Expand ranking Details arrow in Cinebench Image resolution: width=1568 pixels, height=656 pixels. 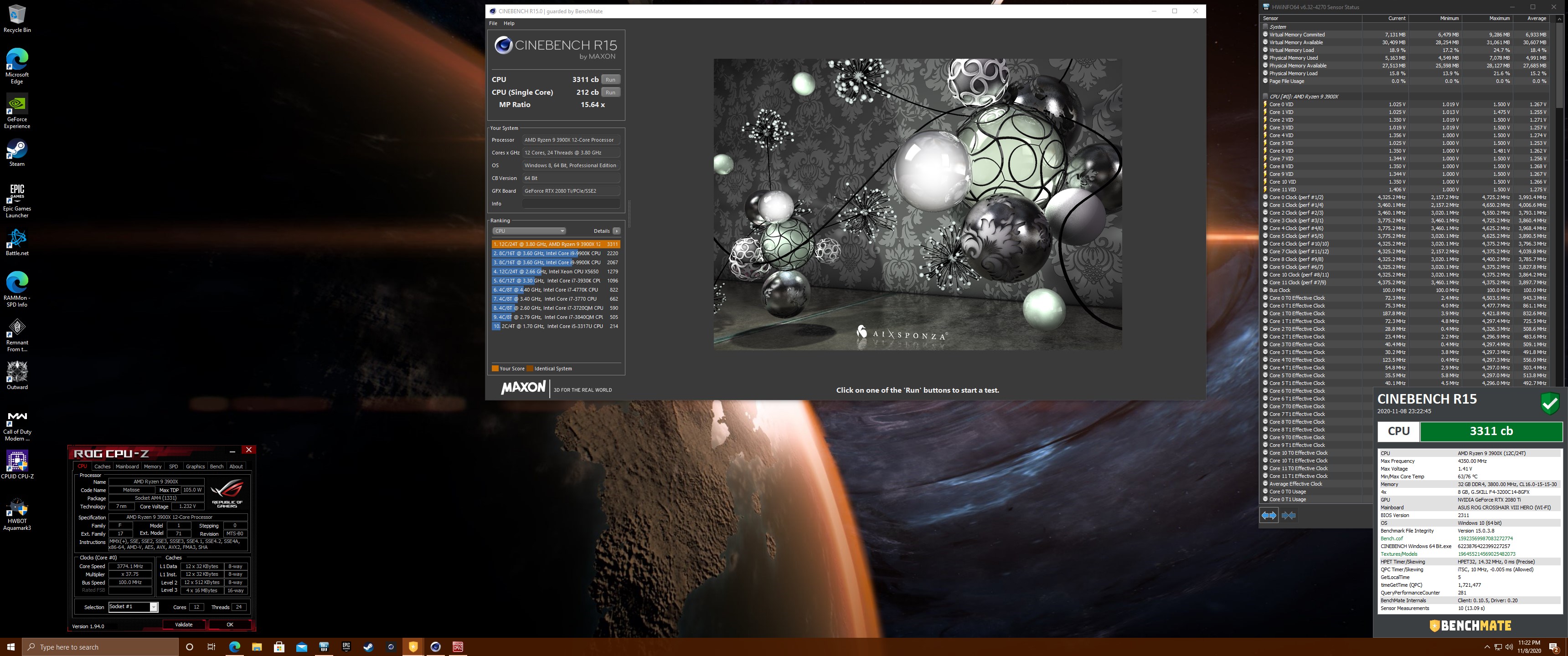tap(617, 231)
